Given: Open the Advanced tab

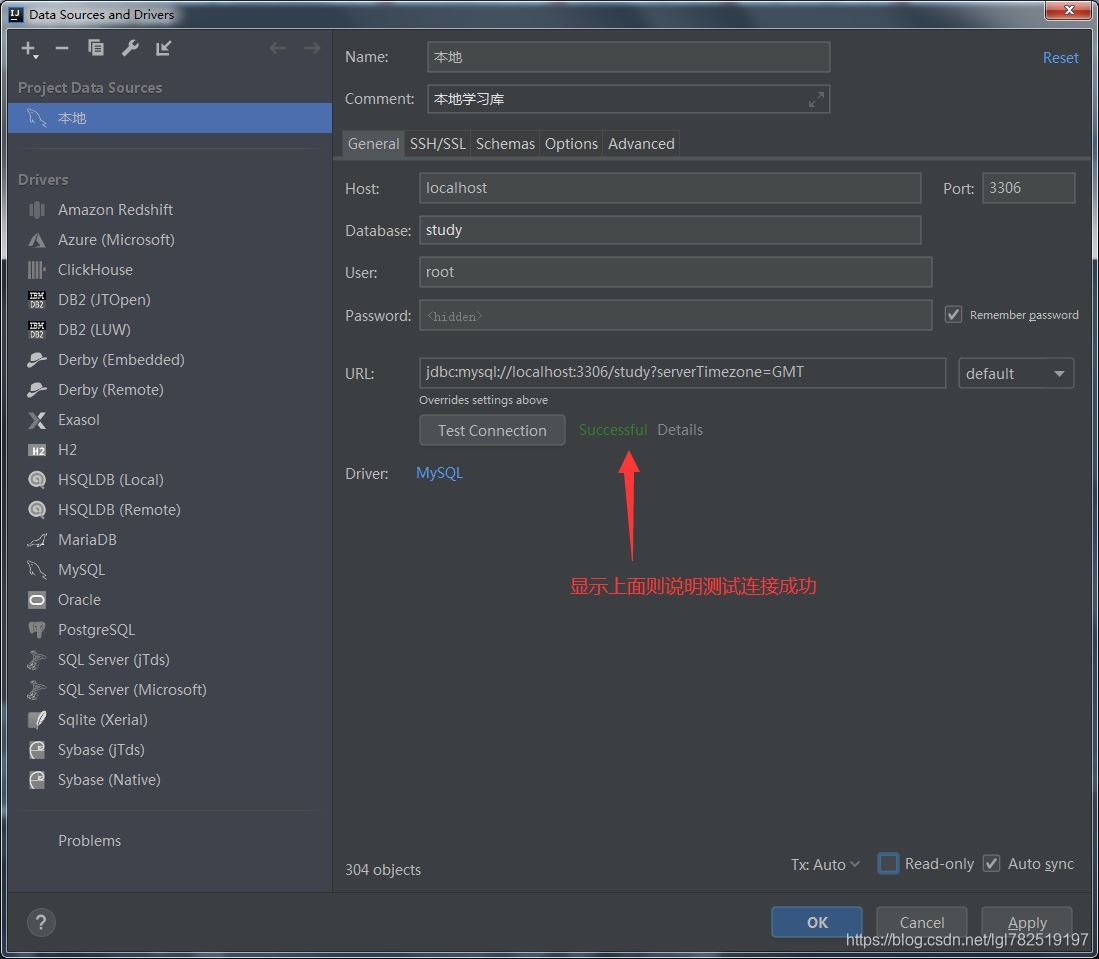Looking at the screenshot, I should point(641,144).
